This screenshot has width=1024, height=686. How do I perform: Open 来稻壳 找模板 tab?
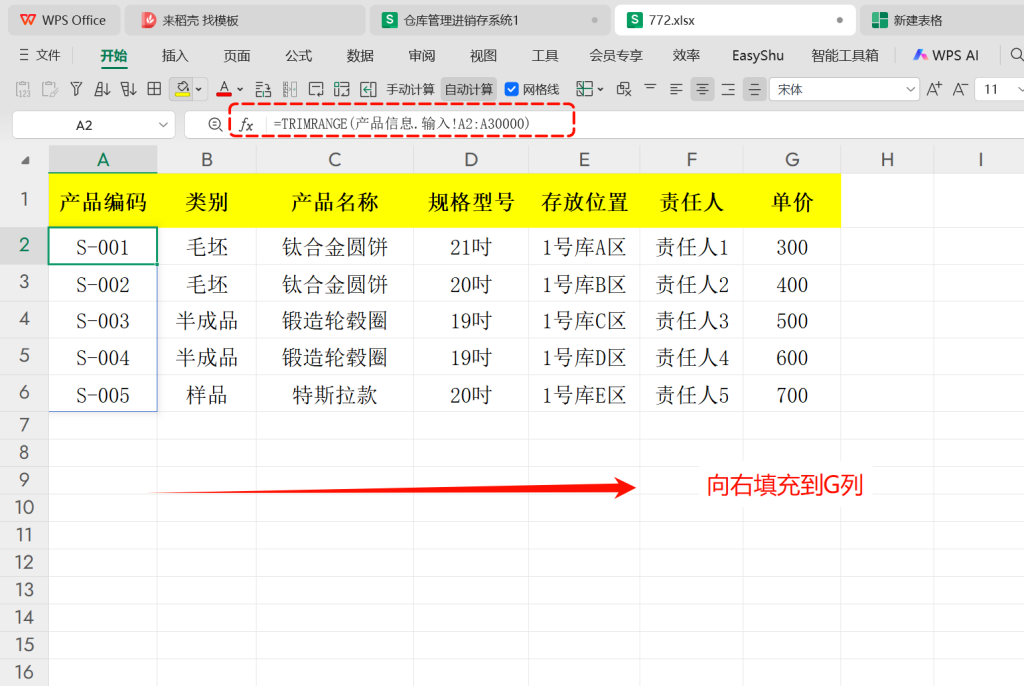click(244, 20)
